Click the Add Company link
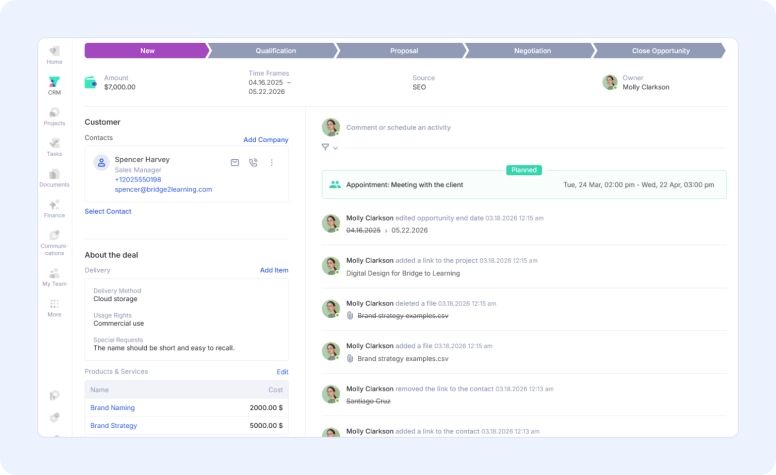The height and width of the screenshot is (475, 776). pos(266,140)
